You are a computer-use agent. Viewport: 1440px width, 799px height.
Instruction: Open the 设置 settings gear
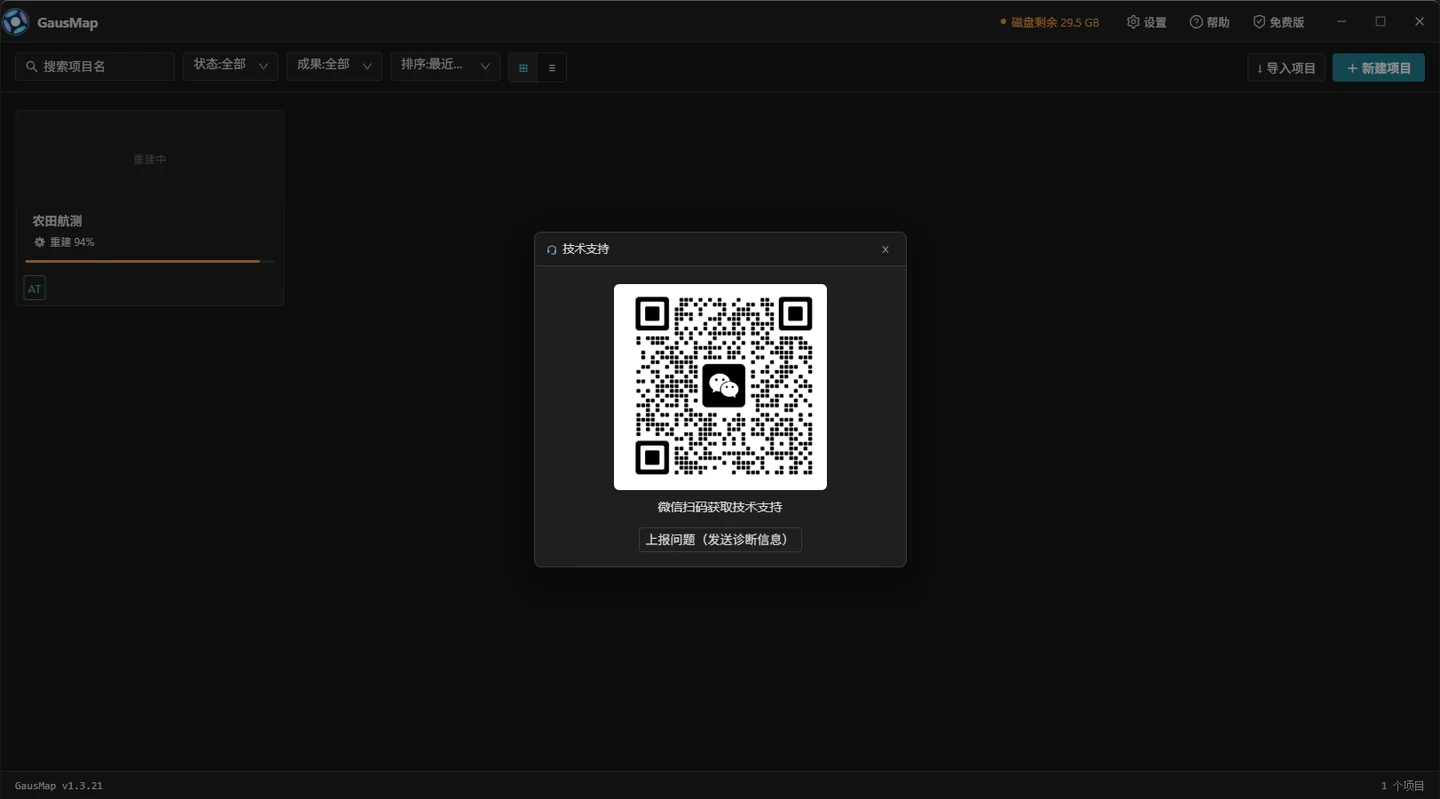point(1147,22)
